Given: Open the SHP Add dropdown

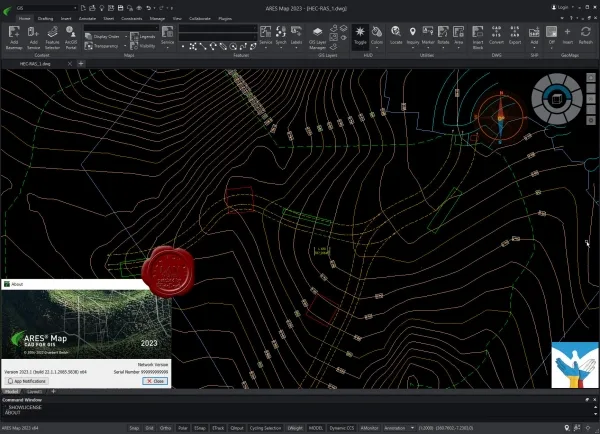Looking at the screenshot, I should (534, 37).
